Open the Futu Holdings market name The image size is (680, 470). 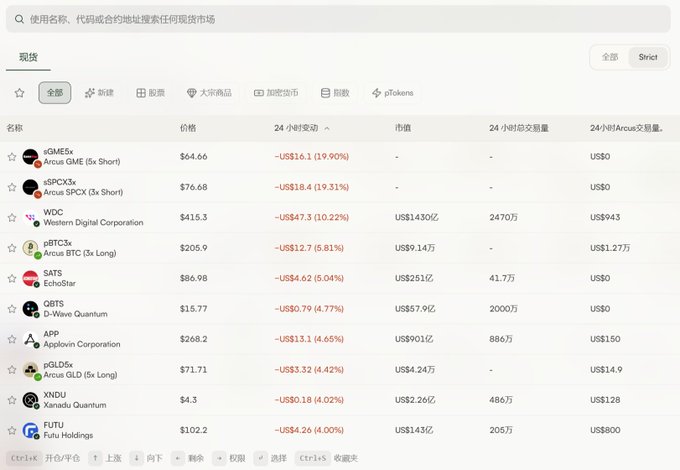coord(68,435)
